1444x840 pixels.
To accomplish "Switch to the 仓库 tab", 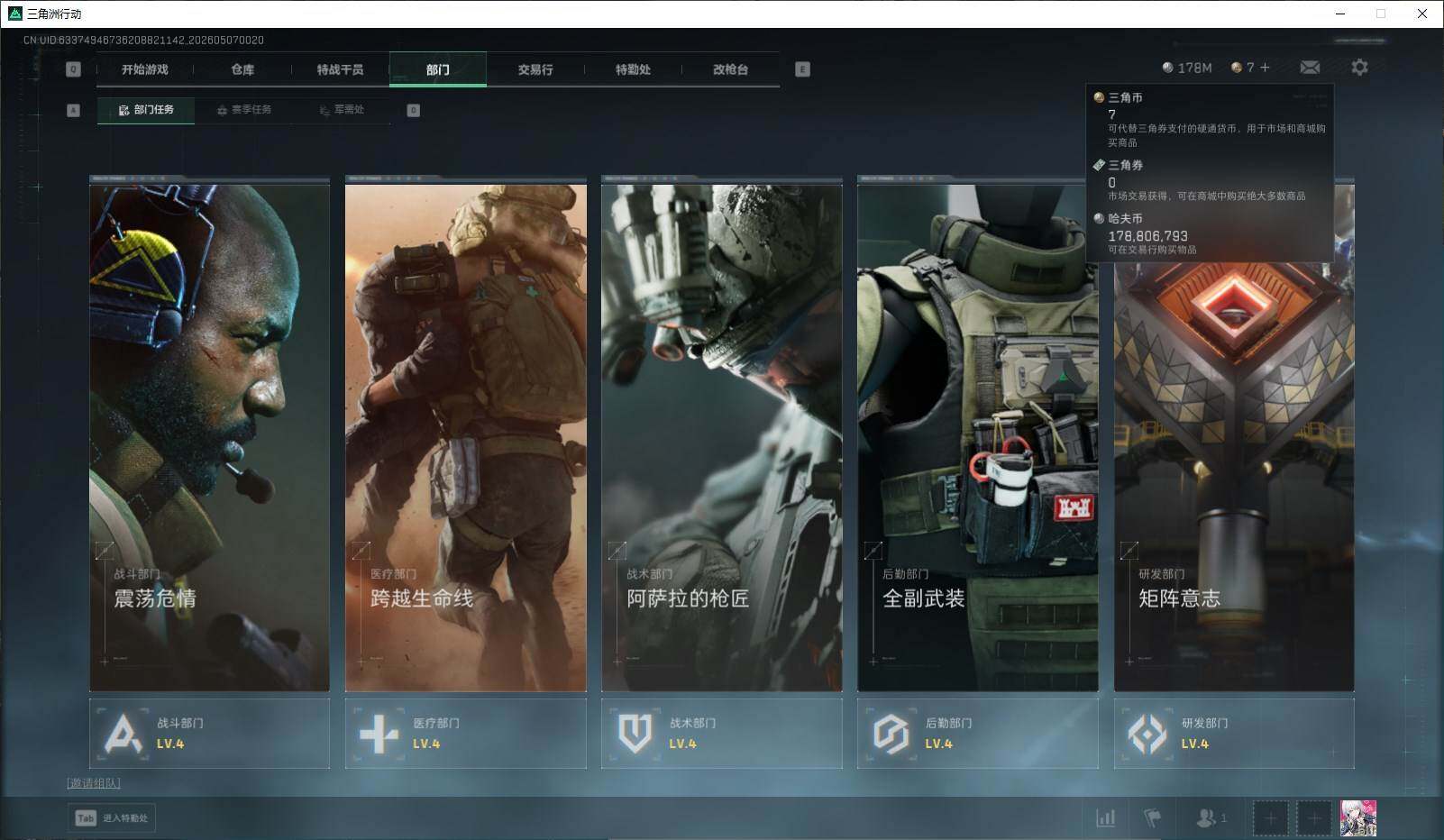I will tap(242, 69).
